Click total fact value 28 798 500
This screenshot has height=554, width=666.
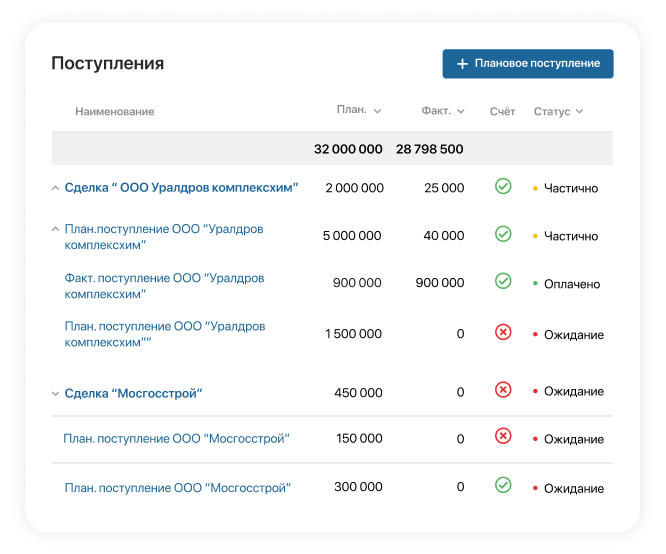[430, 149]
